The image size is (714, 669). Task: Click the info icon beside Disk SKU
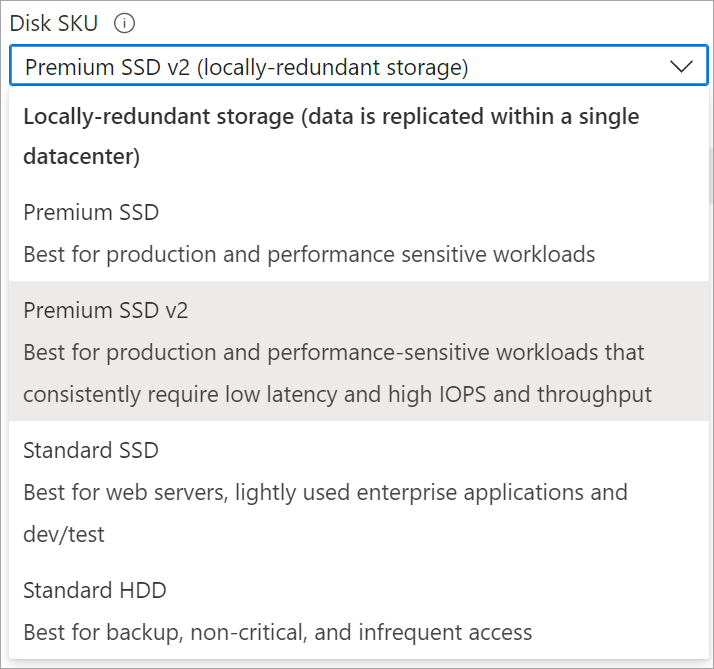[x=125, y=23]
